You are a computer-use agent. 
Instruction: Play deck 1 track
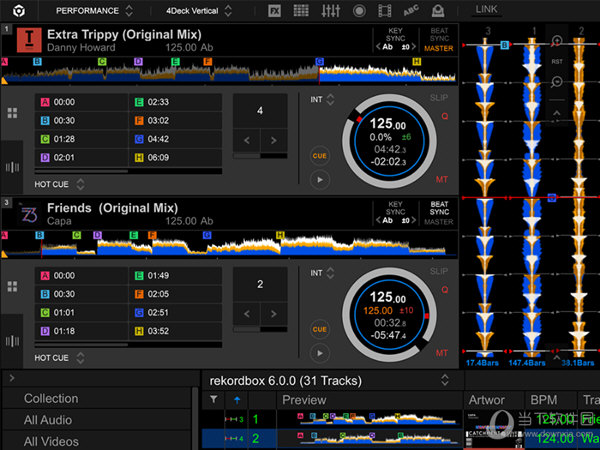click(320, 179)
